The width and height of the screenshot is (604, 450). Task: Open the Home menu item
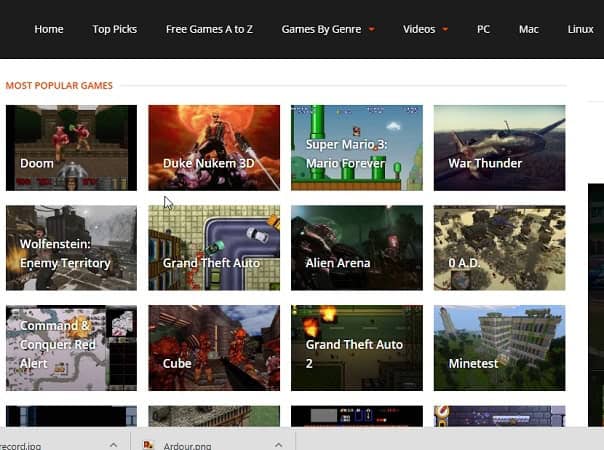pyautogui.click(x=49, y=29)
